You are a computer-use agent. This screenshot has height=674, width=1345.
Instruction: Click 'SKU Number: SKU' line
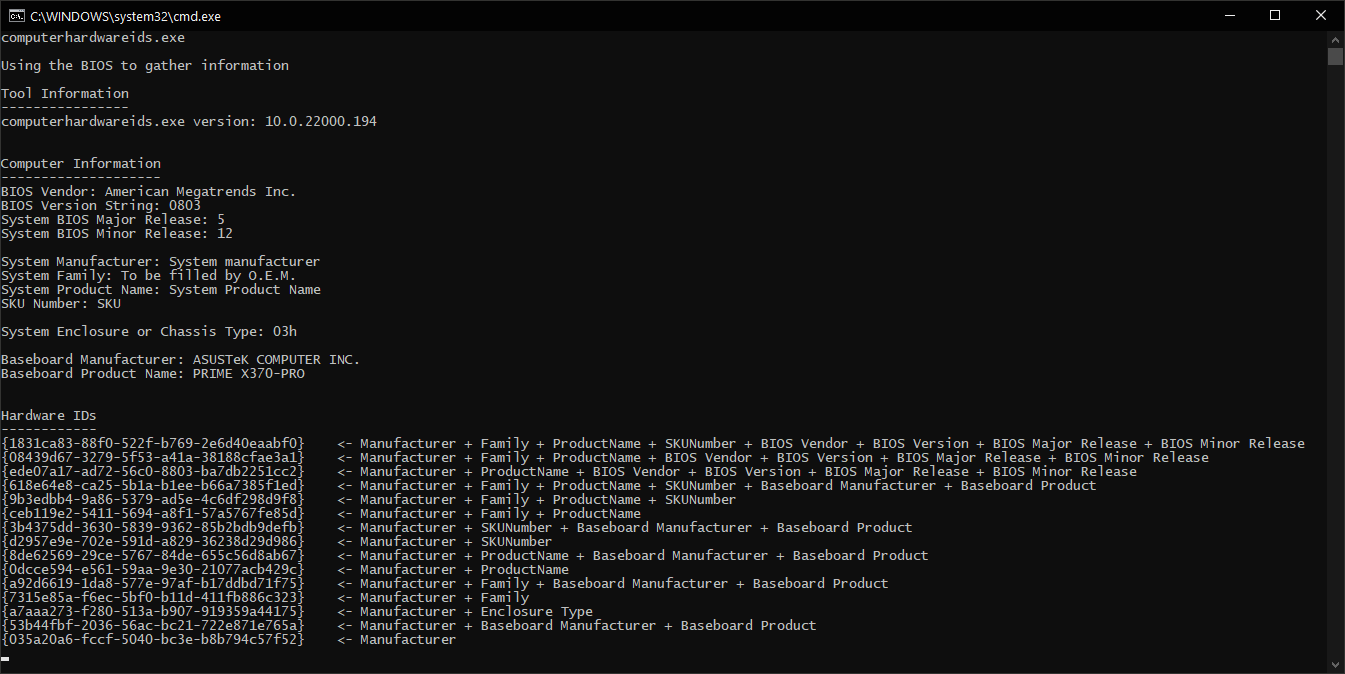[x=61, y=303]
